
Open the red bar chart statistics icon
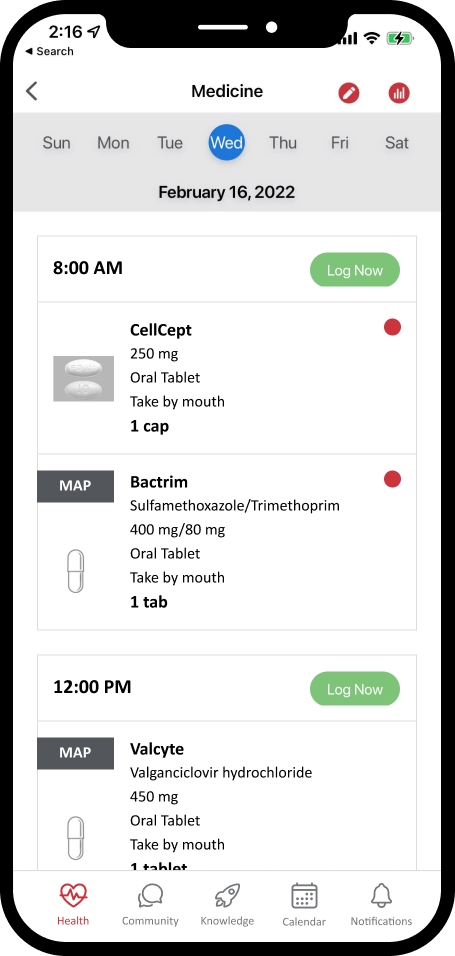[x=399, y=93]
